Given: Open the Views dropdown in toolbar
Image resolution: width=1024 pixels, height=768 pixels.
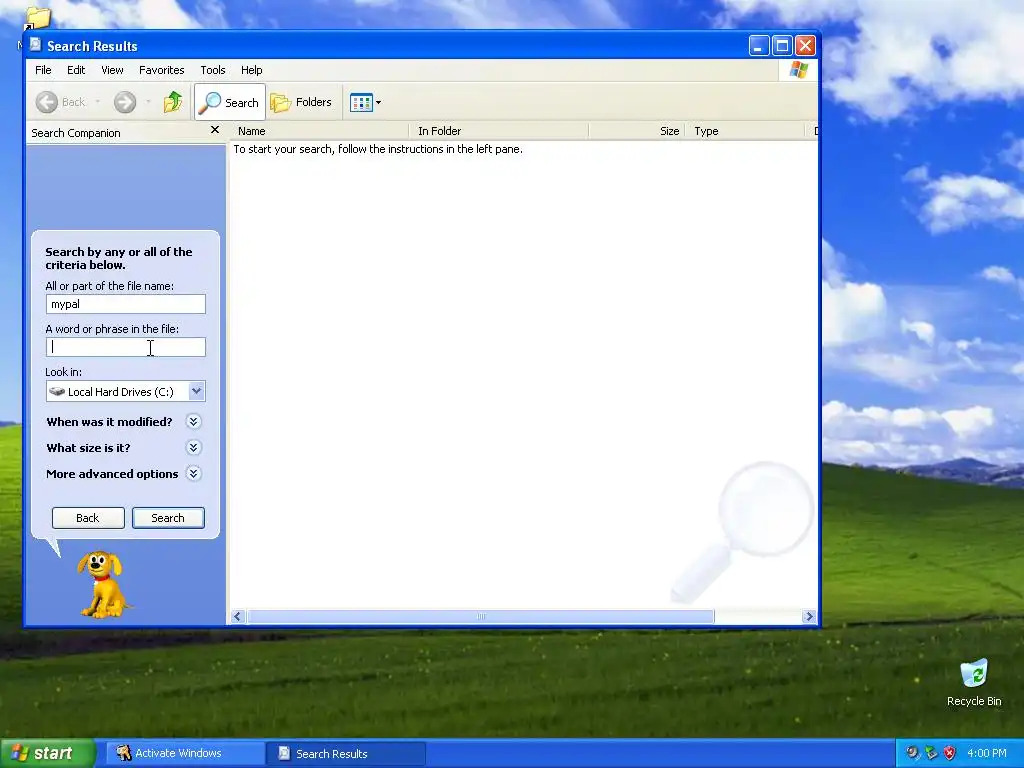Looking at the screenshot, I should pos(365,102).
